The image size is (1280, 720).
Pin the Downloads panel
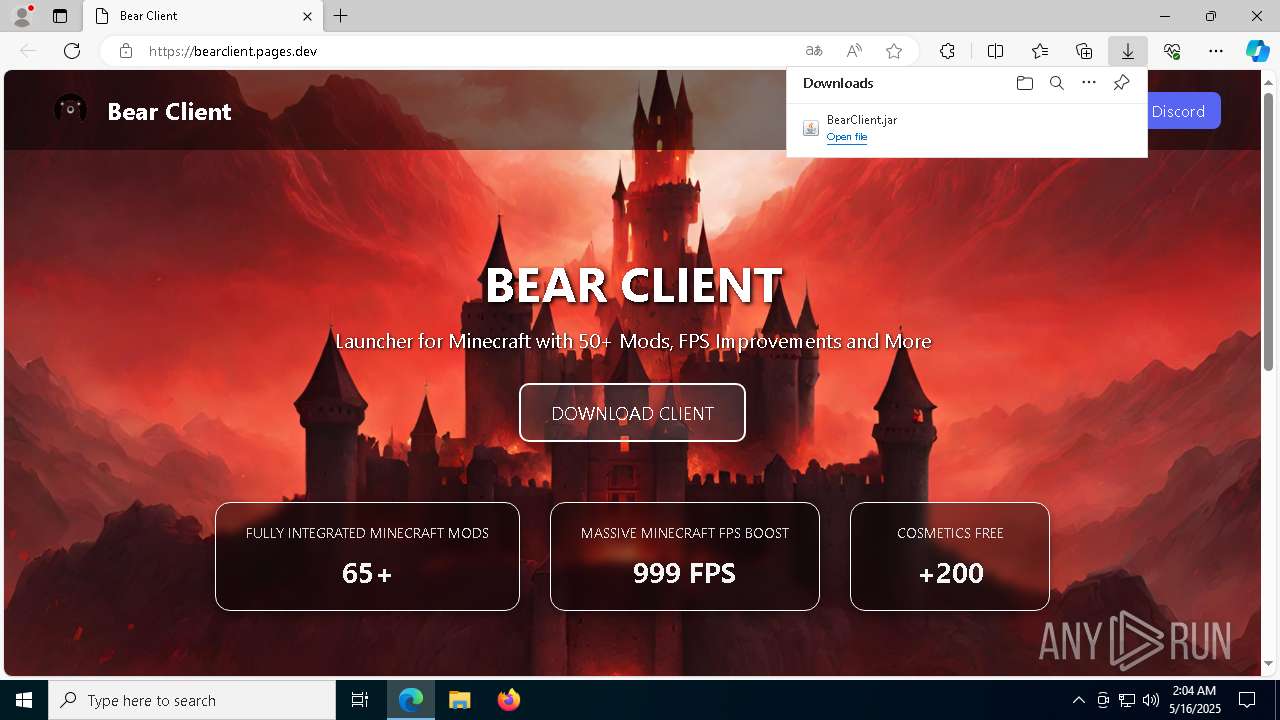click(1121, 83)
